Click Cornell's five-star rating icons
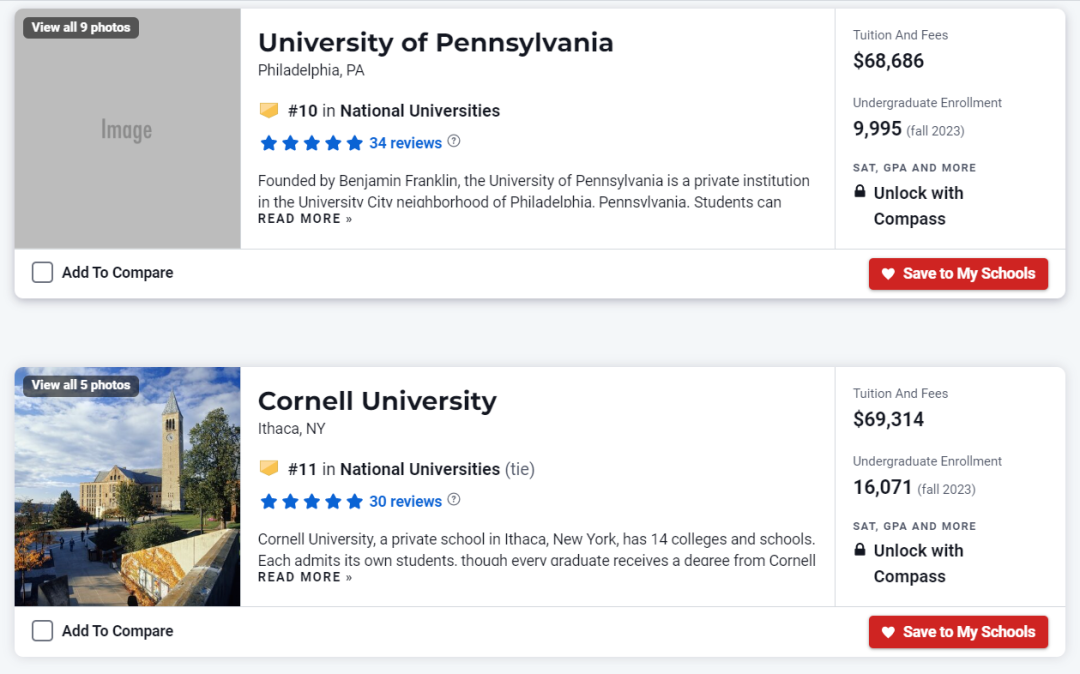 (311, 501)
